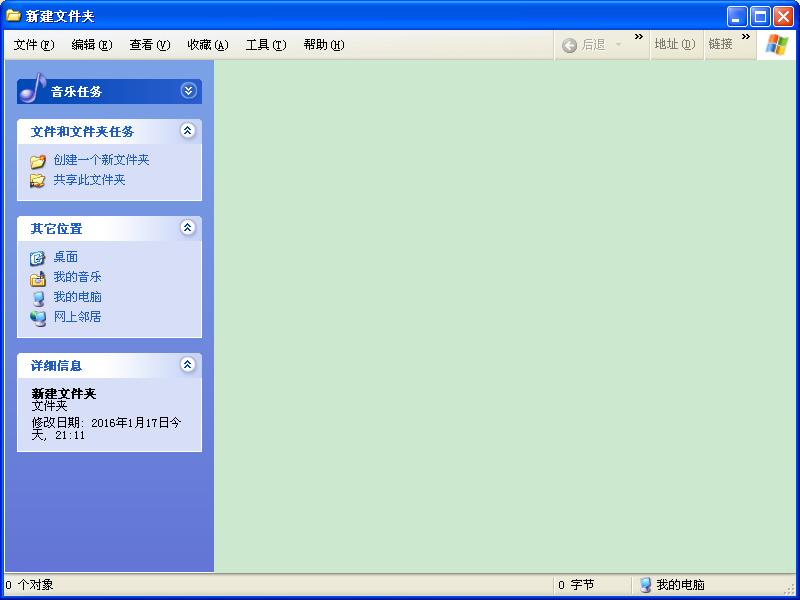The image size is (800, 600).
Task: Open the 查看(V) menu
Action: (x=149, y=45)
